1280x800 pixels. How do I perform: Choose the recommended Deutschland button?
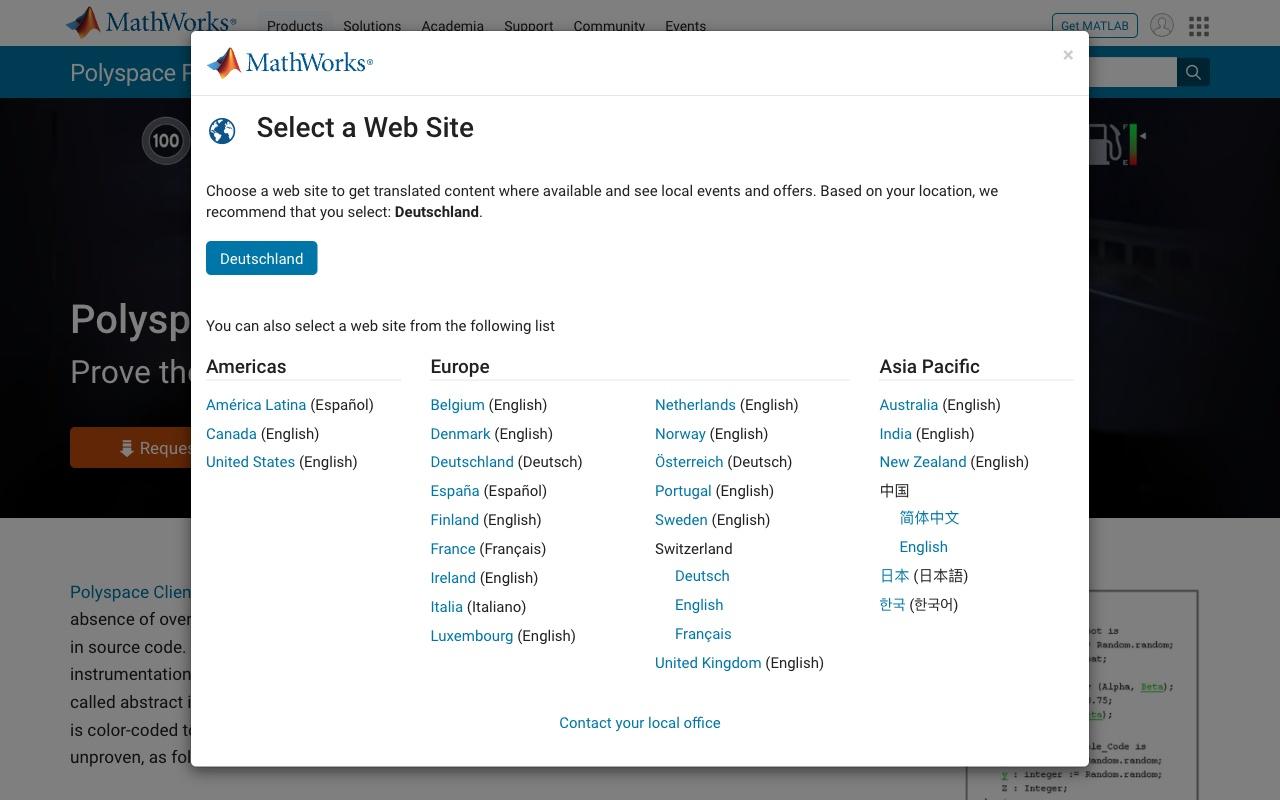tap(262, 258)
